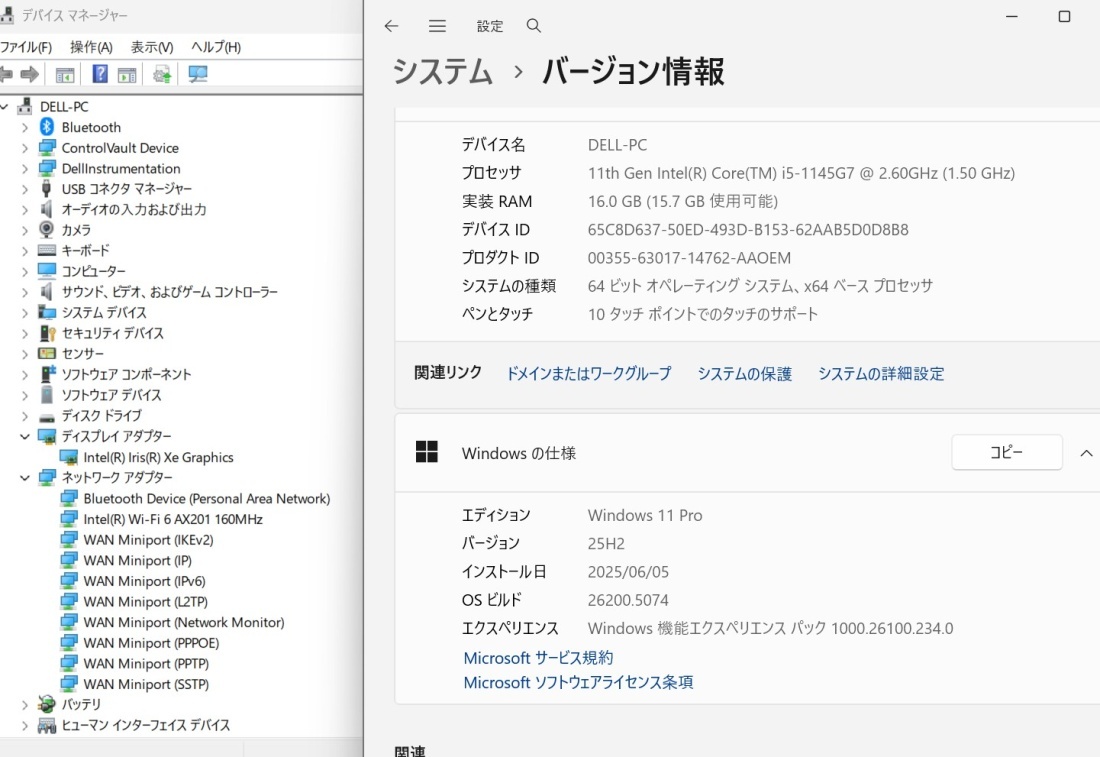Click the Microsoft サービス規約 link
Image resolution: width=1100 pixels, height=757 pixels.
(x=538, y=657)
